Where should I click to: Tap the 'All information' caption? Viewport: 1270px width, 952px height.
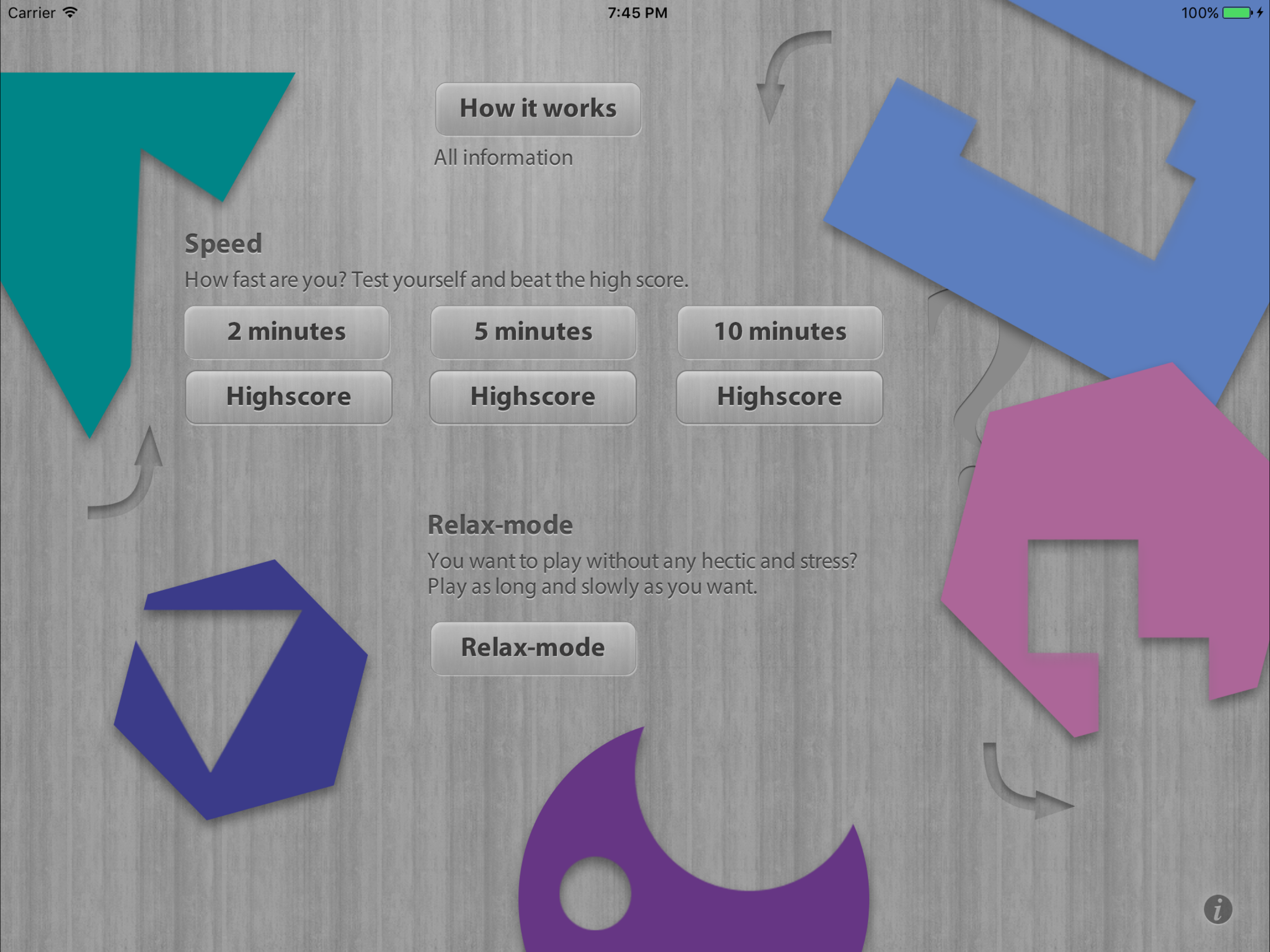point(503,157)
